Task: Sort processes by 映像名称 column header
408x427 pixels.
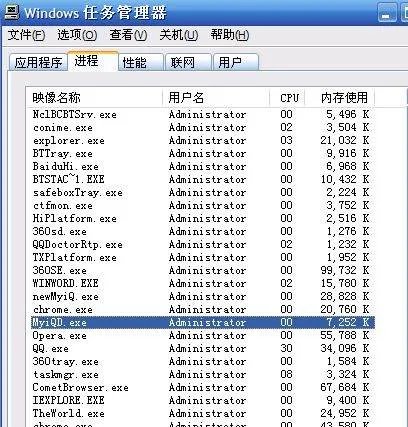Action: tap(94, 98)
